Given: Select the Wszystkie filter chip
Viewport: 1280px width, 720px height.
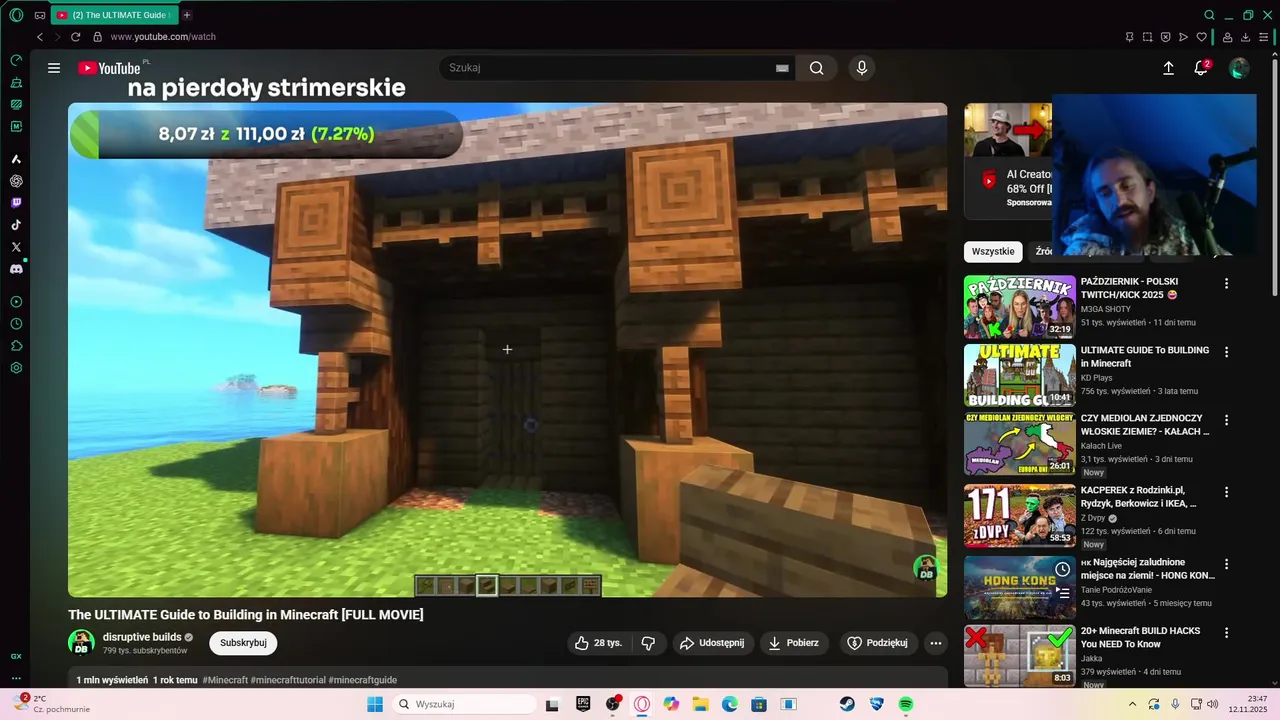Looking at the screenshot, I should [x=993, y=252].
